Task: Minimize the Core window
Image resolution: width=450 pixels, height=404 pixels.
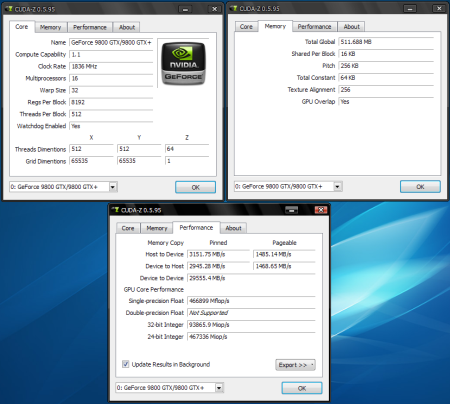Action: point(185,9)
